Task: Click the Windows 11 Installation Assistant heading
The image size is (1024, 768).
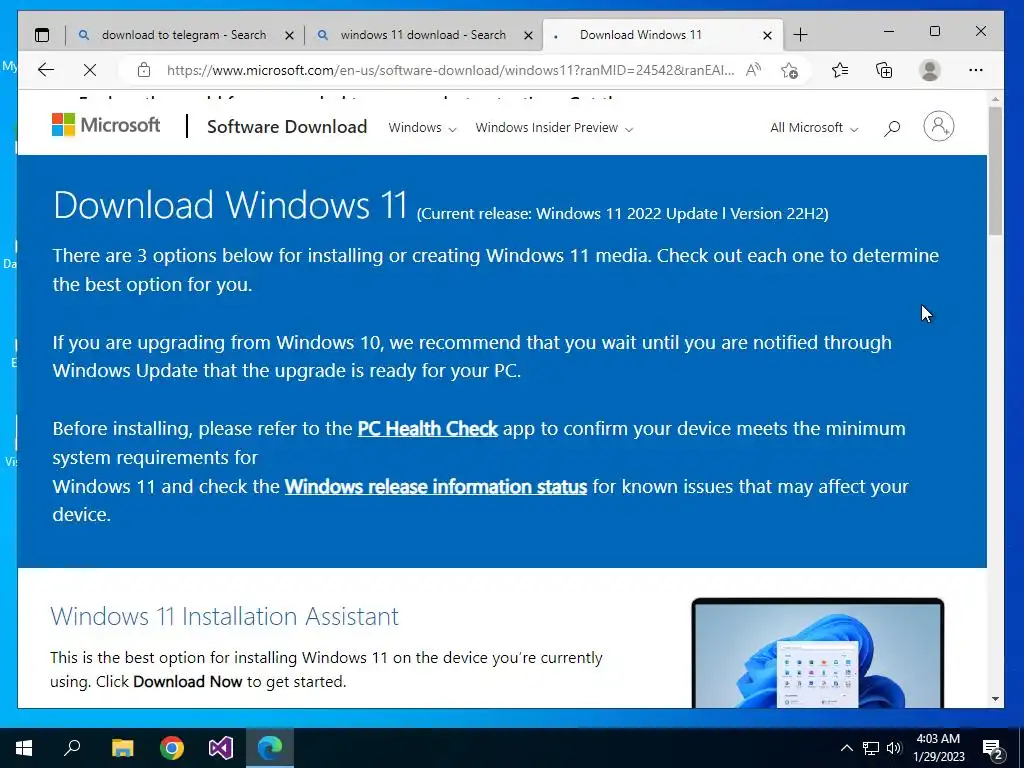Action: tap(225, 616)
